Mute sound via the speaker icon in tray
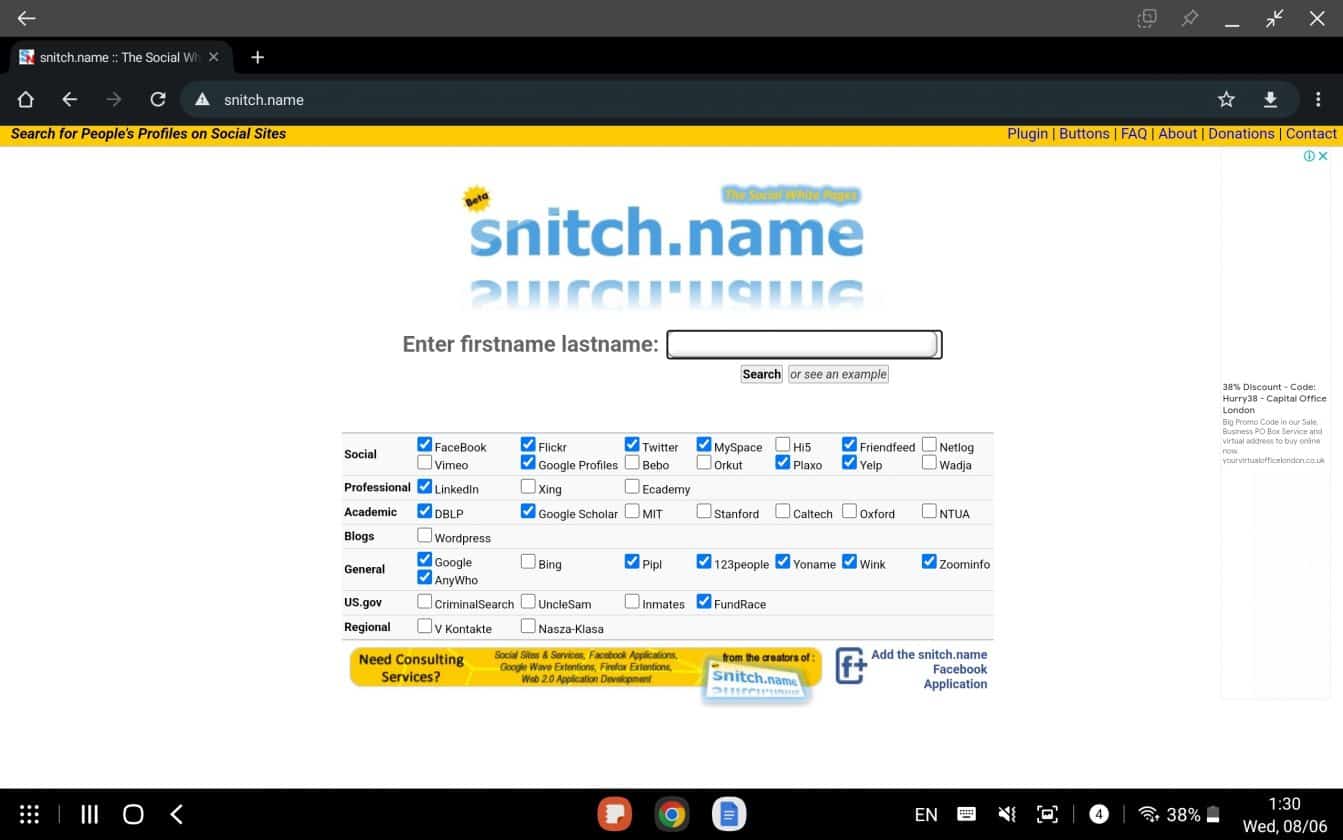The height and width of the screenshot is (840, 1343). [1006, 813]
